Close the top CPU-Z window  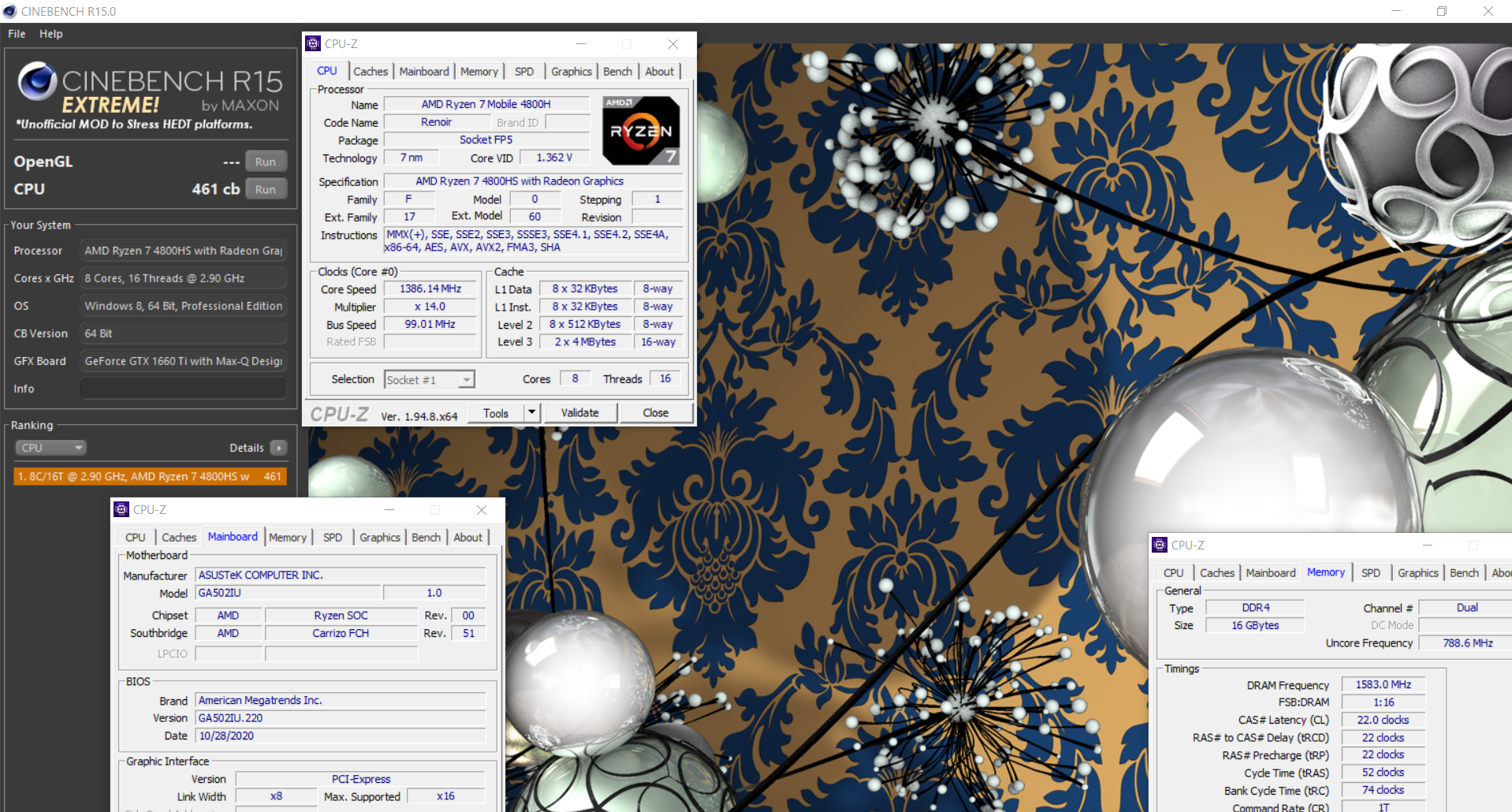pyautogui.click(x=673, y=43)
